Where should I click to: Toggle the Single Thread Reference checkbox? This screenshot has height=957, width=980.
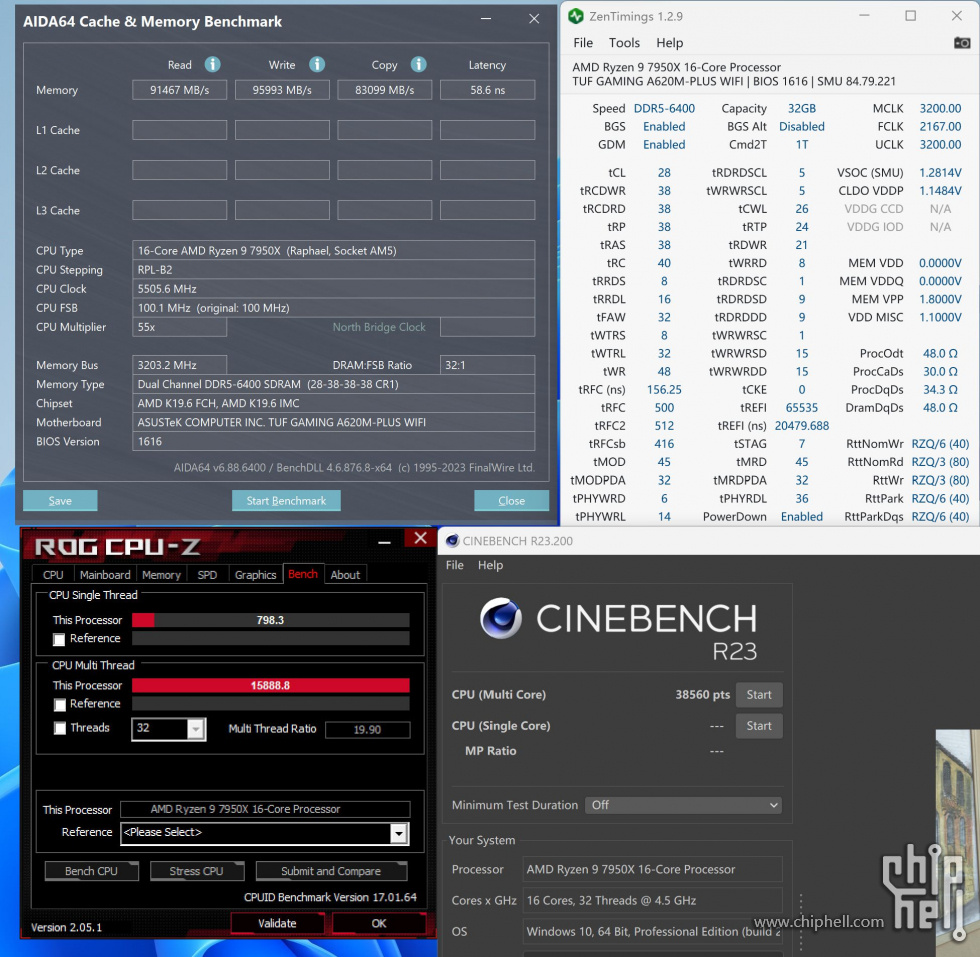coord(59,639)
